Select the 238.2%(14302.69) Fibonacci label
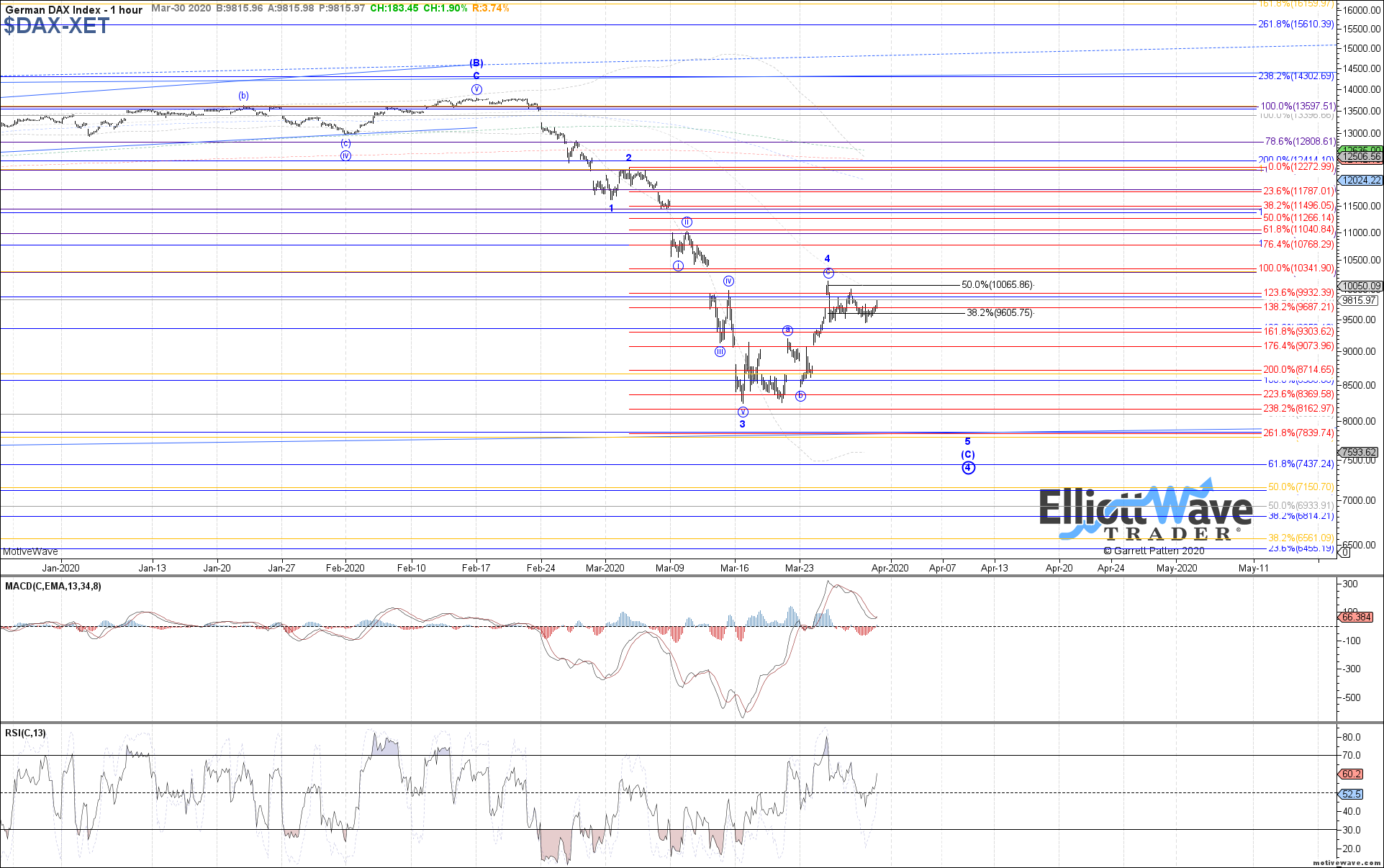This screenshot has height=868, width=1384. (1295, 76)
